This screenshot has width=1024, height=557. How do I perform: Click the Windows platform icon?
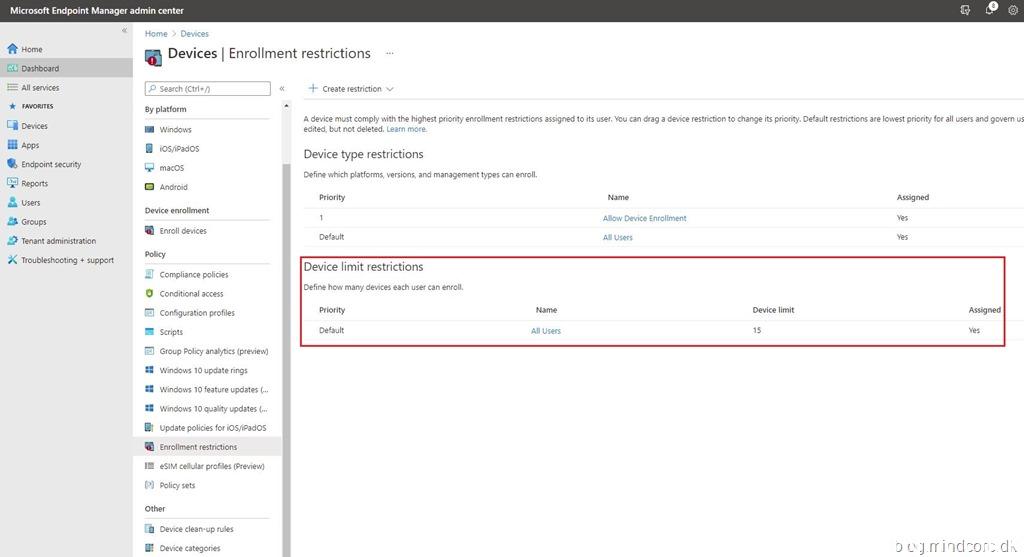point(149,130)
